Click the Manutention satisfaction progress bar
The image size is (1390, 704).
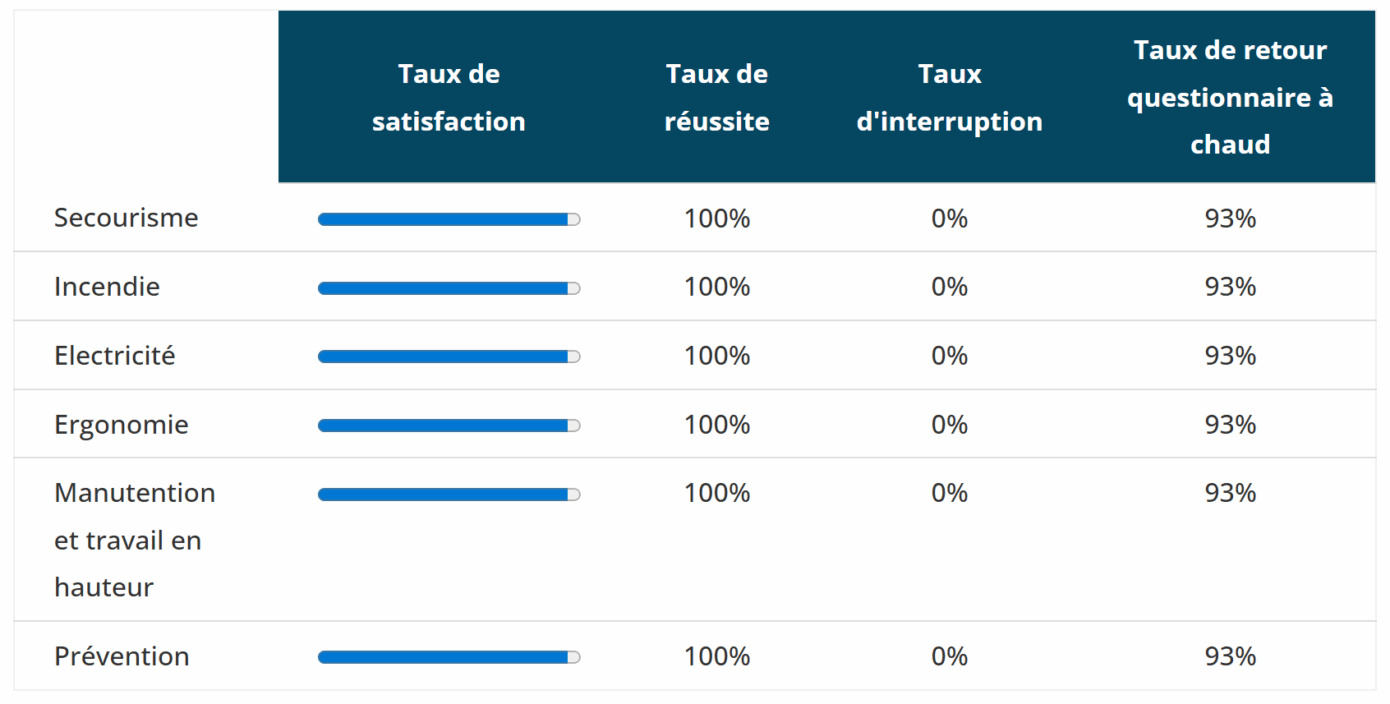pyautogui.click(x=448, y=494)
